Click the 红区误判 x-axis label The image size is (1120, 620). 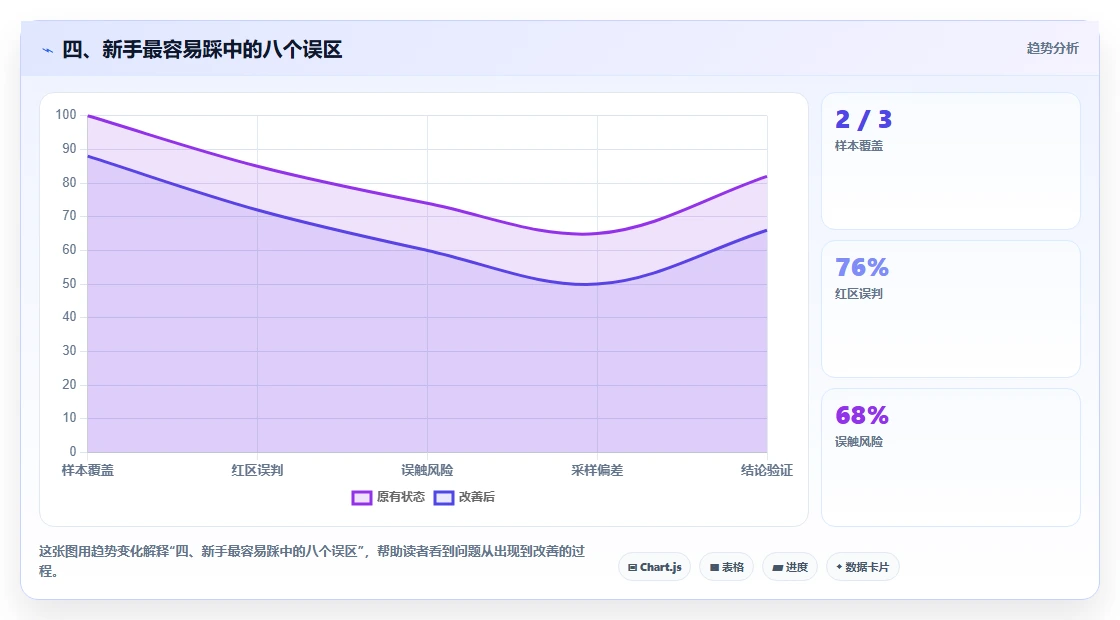[x=257, y=470]
